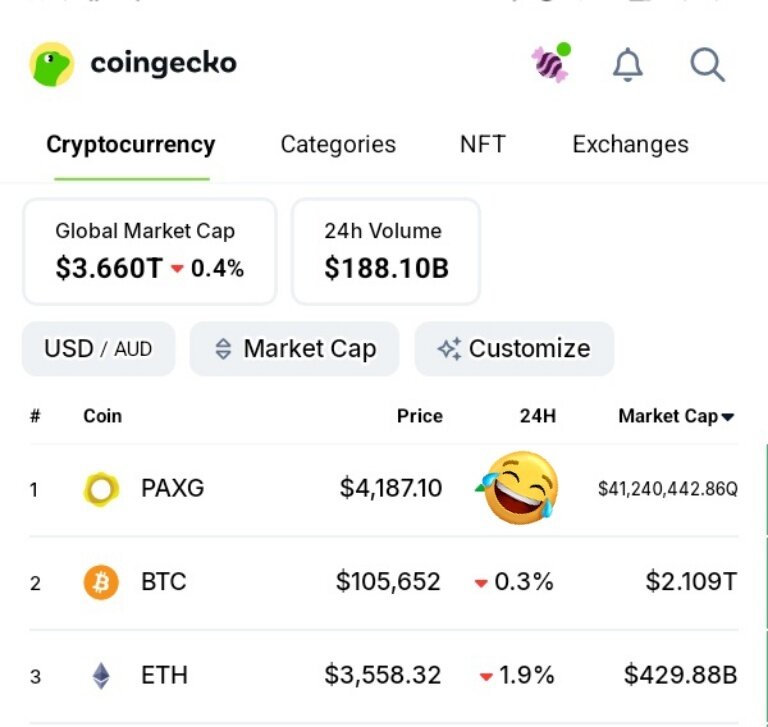Open the candy rewards icon
Image resolution: width=768 pixels, height=727 pixels.
550,64
